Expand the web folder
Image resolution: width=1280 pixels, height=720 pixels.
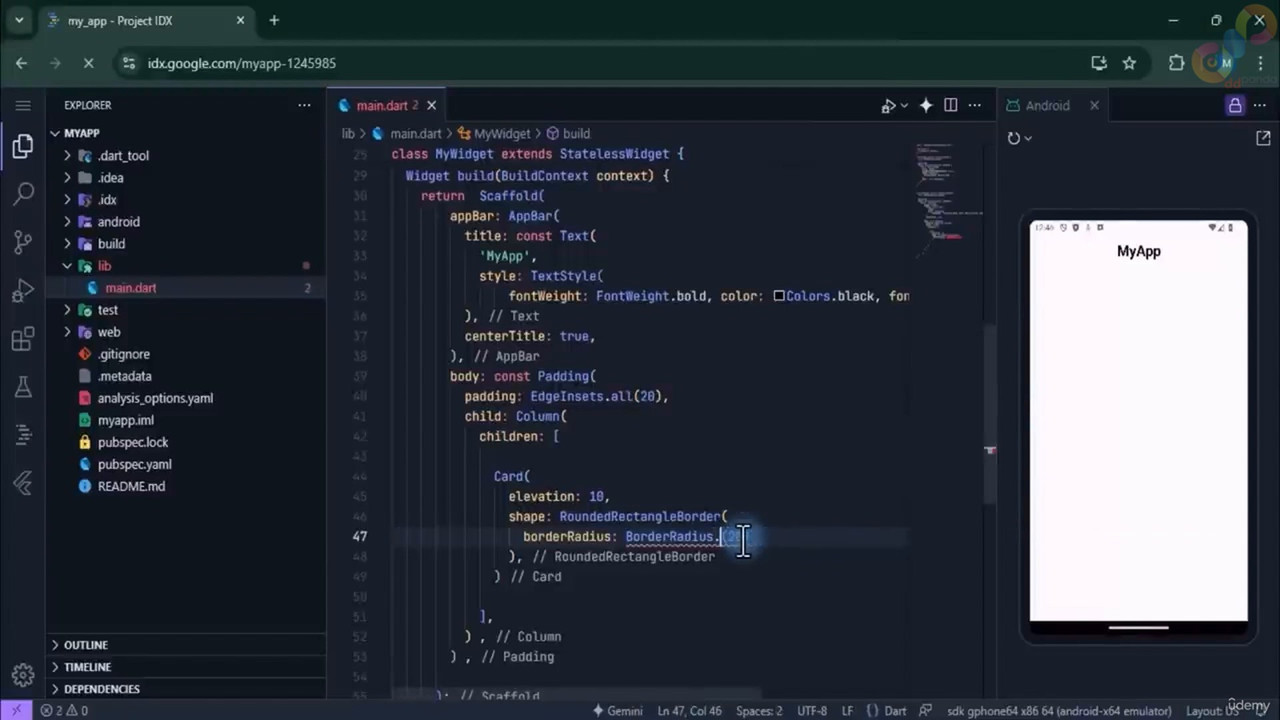coord(67,332)
